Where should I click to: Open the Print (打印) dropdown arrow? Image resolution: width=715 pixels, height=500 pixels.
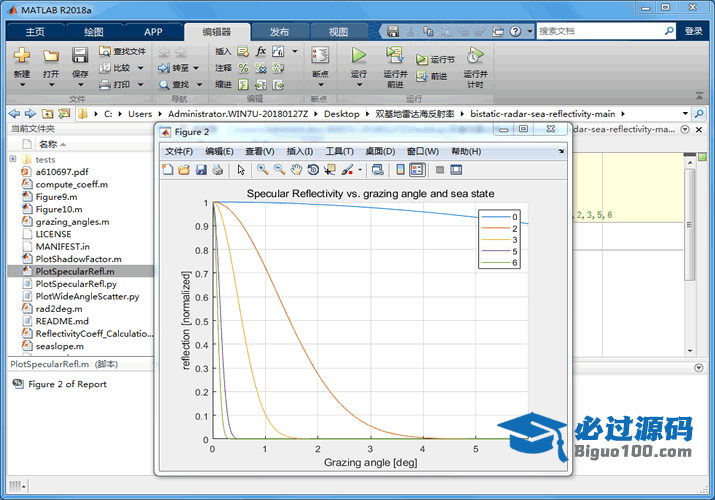coord(140,85)
